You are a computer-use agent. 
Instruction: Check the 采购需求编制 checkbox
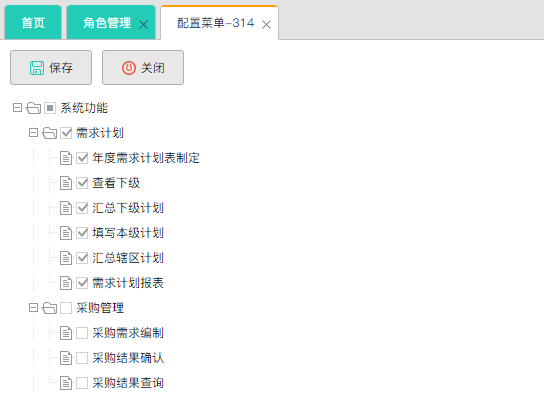82,333
